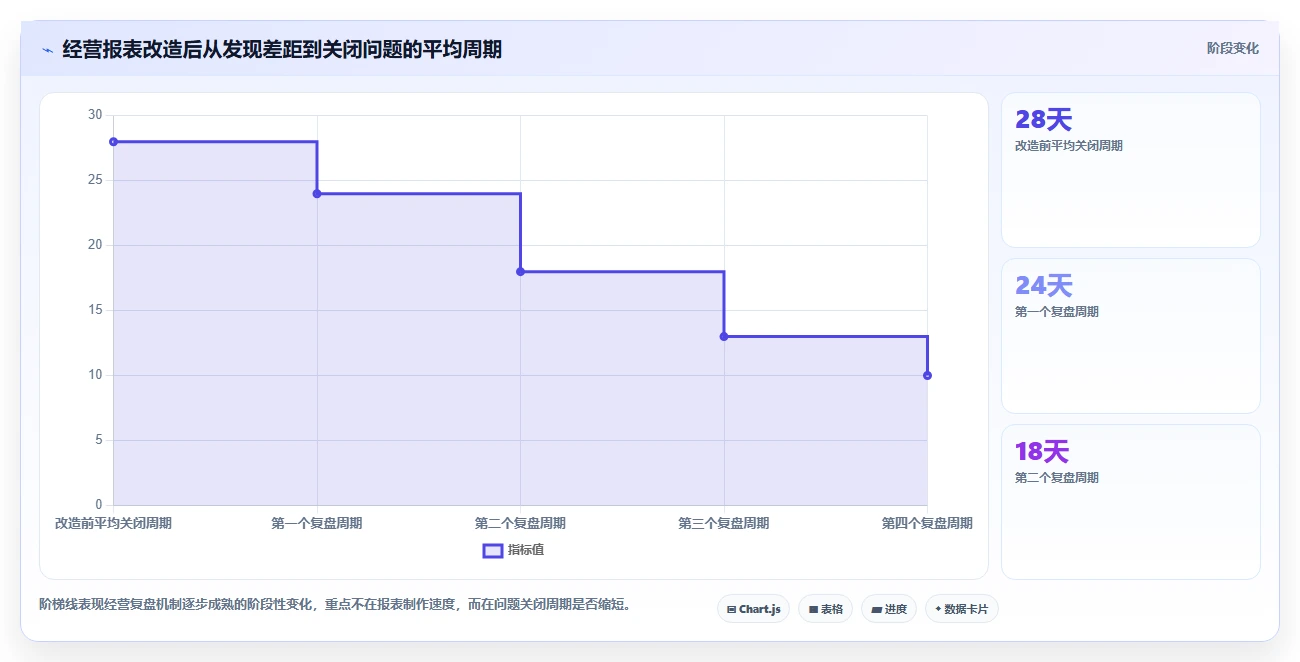Click the x-axis label 第三个复盘周期
This screenshot has height=662, width=1300.
click(x=724, y=523)
